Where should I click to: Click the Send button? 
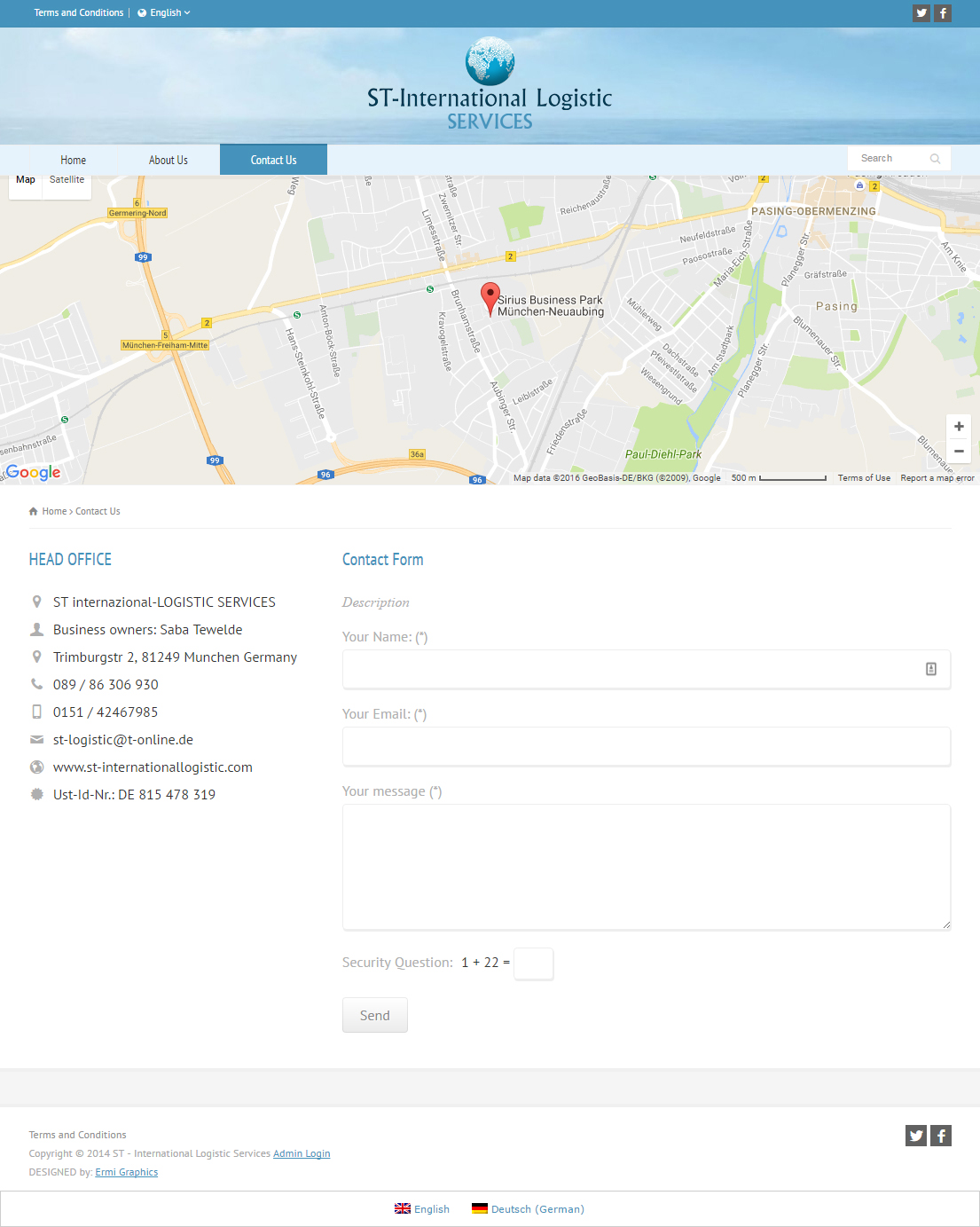[375, 1015]
